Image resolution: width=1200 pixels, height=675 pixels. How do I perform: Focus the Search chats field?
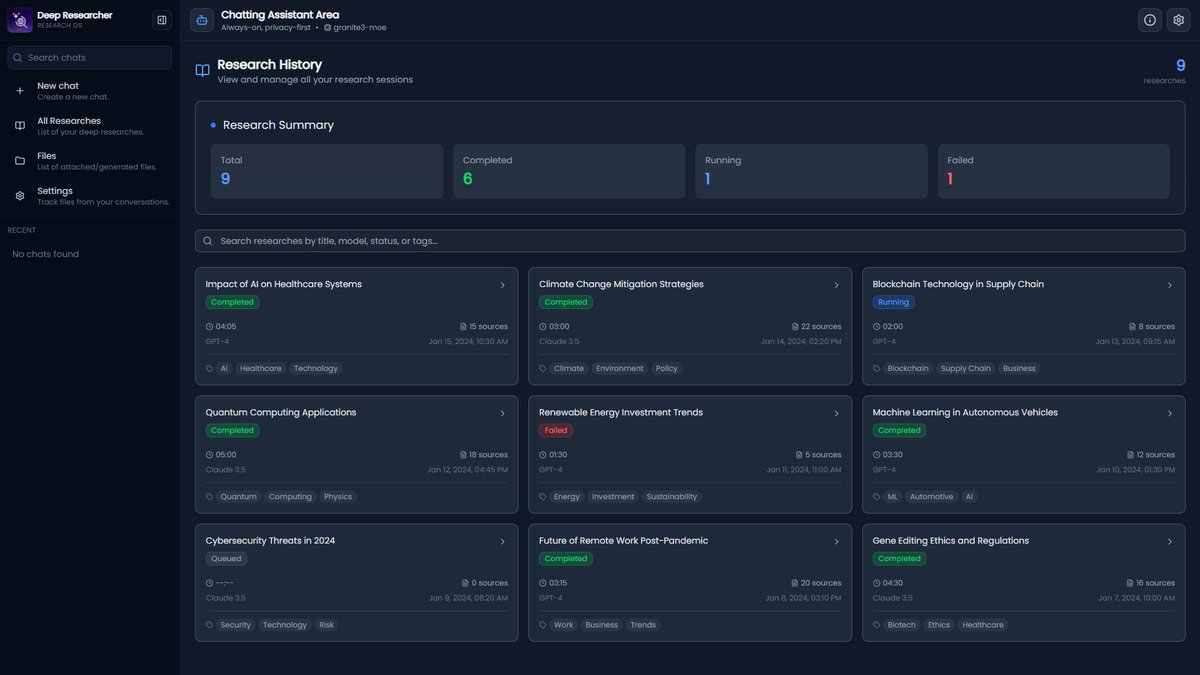(90, 58)
